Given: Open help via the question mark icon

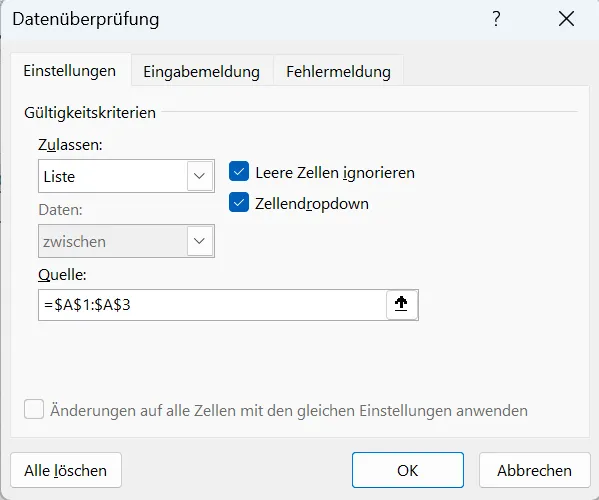Looking at the screenshot, I should tap(496, 18).
